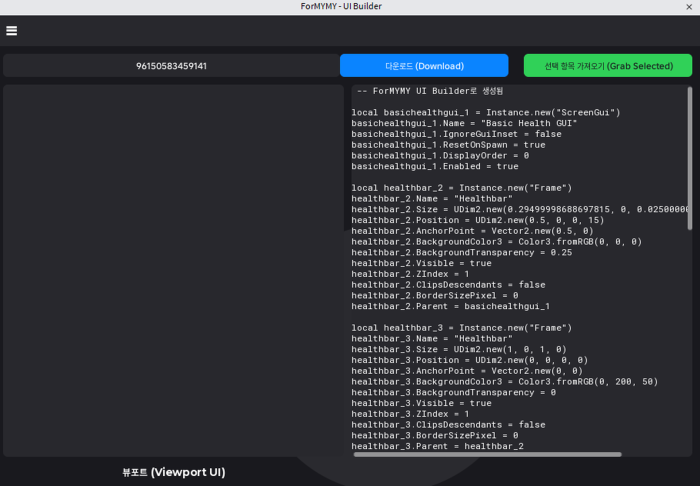Click line healthbar_3.ClipsDescendants = false
This screenshot has width=700, height=486.
(448, 424)
